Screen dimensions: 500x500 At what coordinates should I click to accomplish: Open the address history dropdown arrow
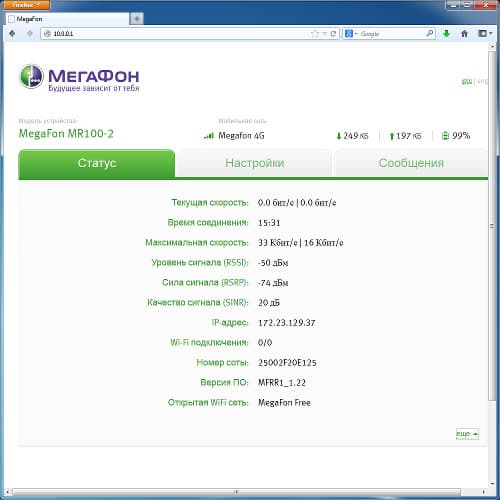324,34
